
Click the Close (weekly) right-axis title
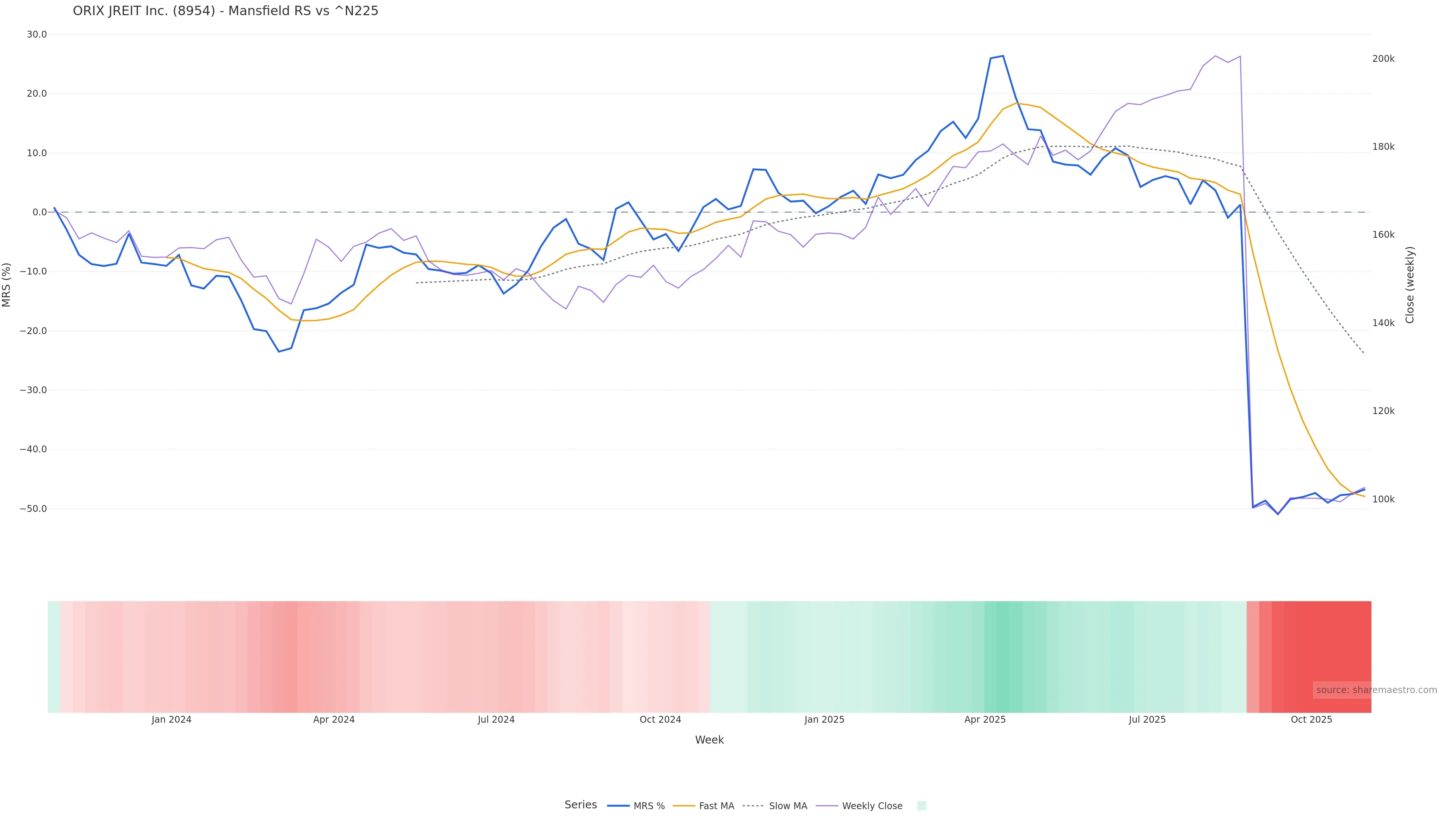(1410, 285)
